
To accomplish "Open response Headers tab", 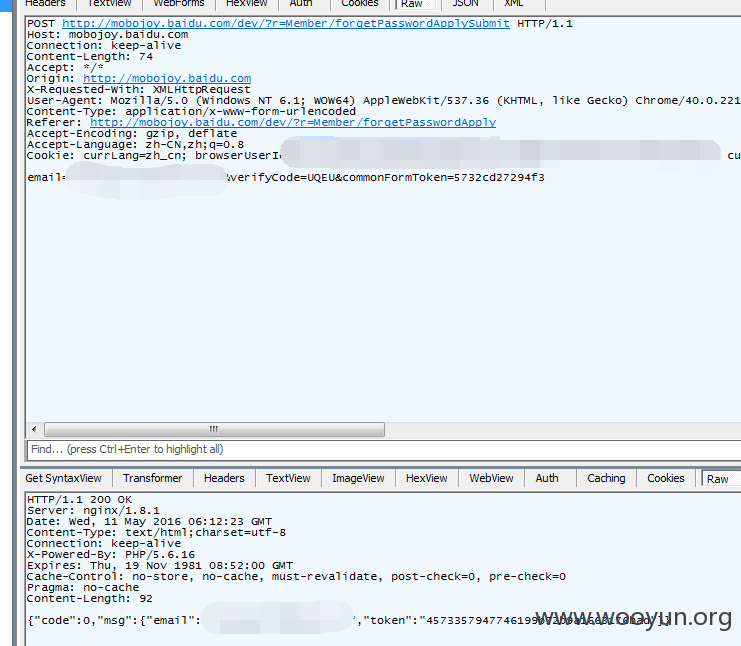I will (x=224, y=478).
